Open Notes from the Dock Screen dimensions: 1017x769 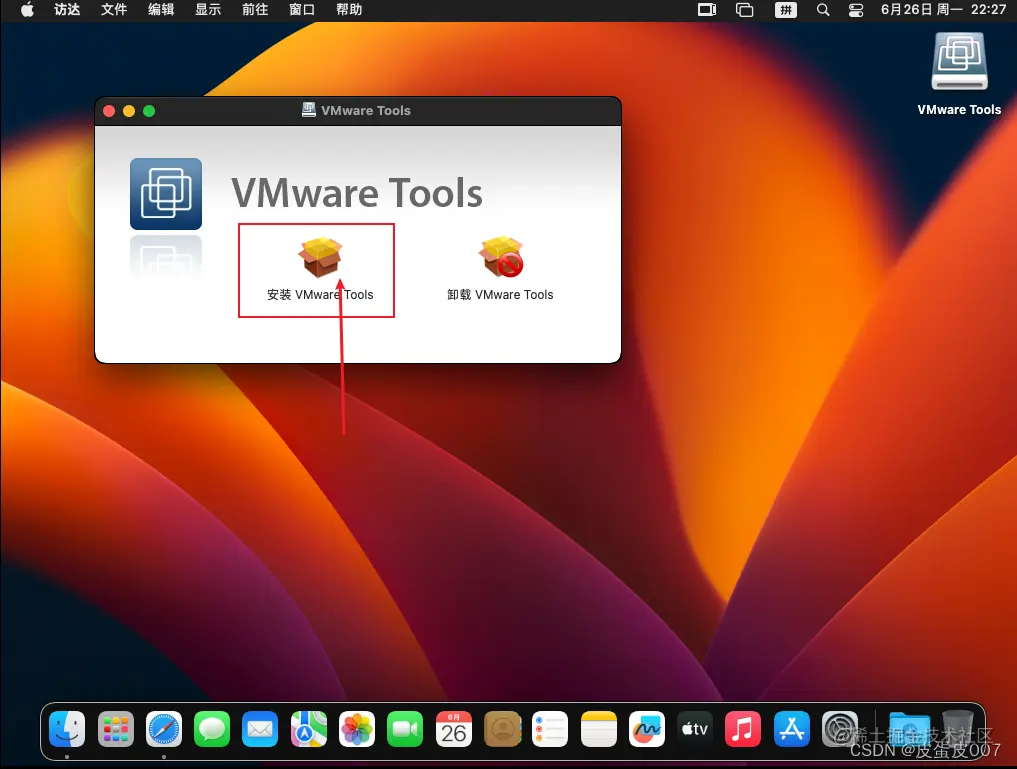coord(599,729)
